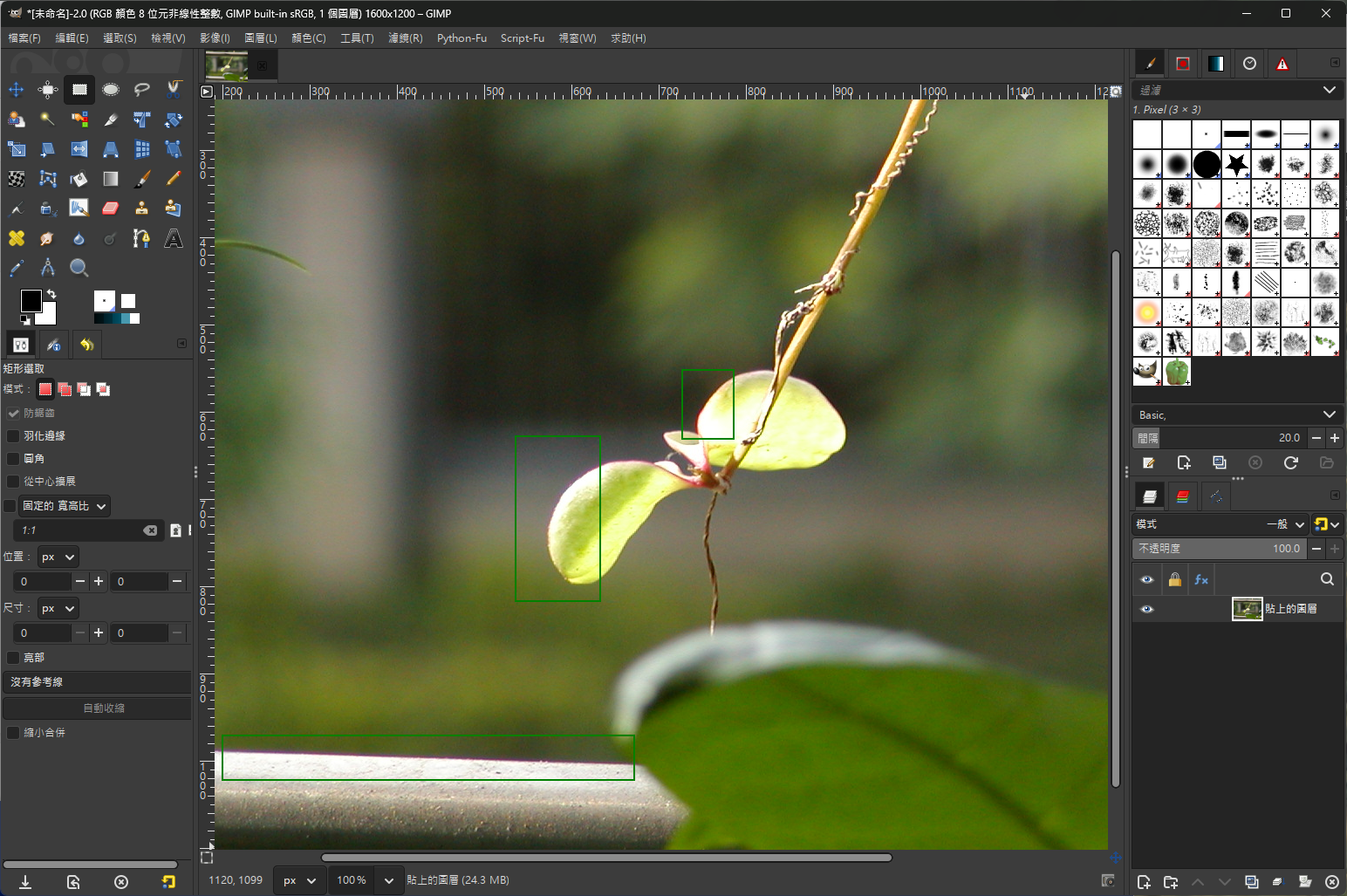The width and height of the screenshot is (1347, 896).
Task: Swap foreground and background colors
Action: (51, 294)
